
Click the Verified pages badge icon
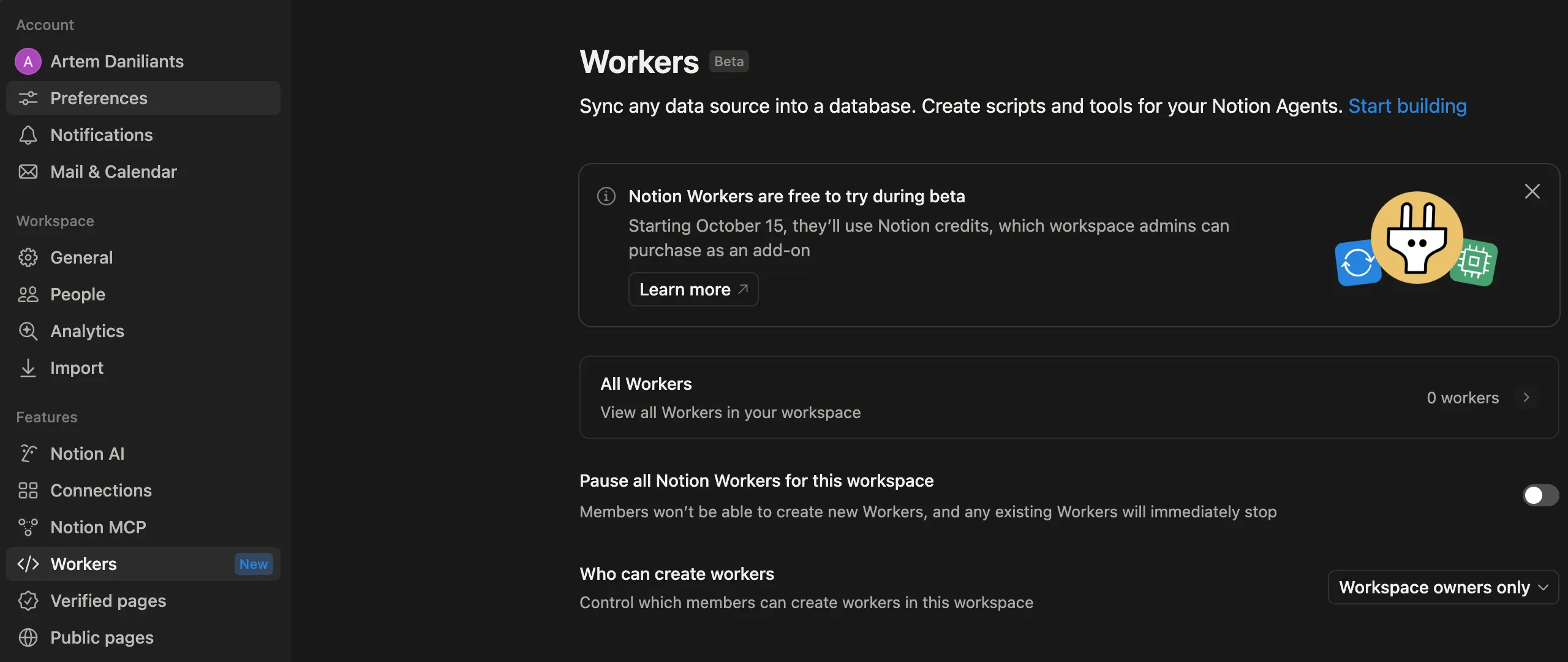28,601
